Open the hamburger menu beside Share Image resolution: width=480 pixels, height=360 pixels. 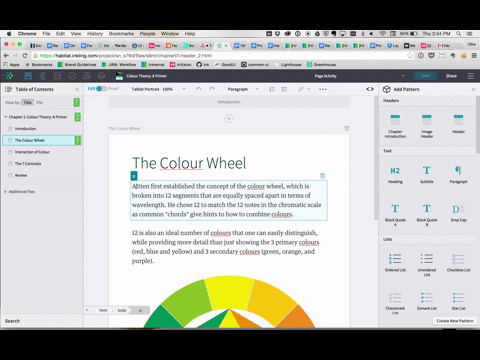(x=471, y=76)
